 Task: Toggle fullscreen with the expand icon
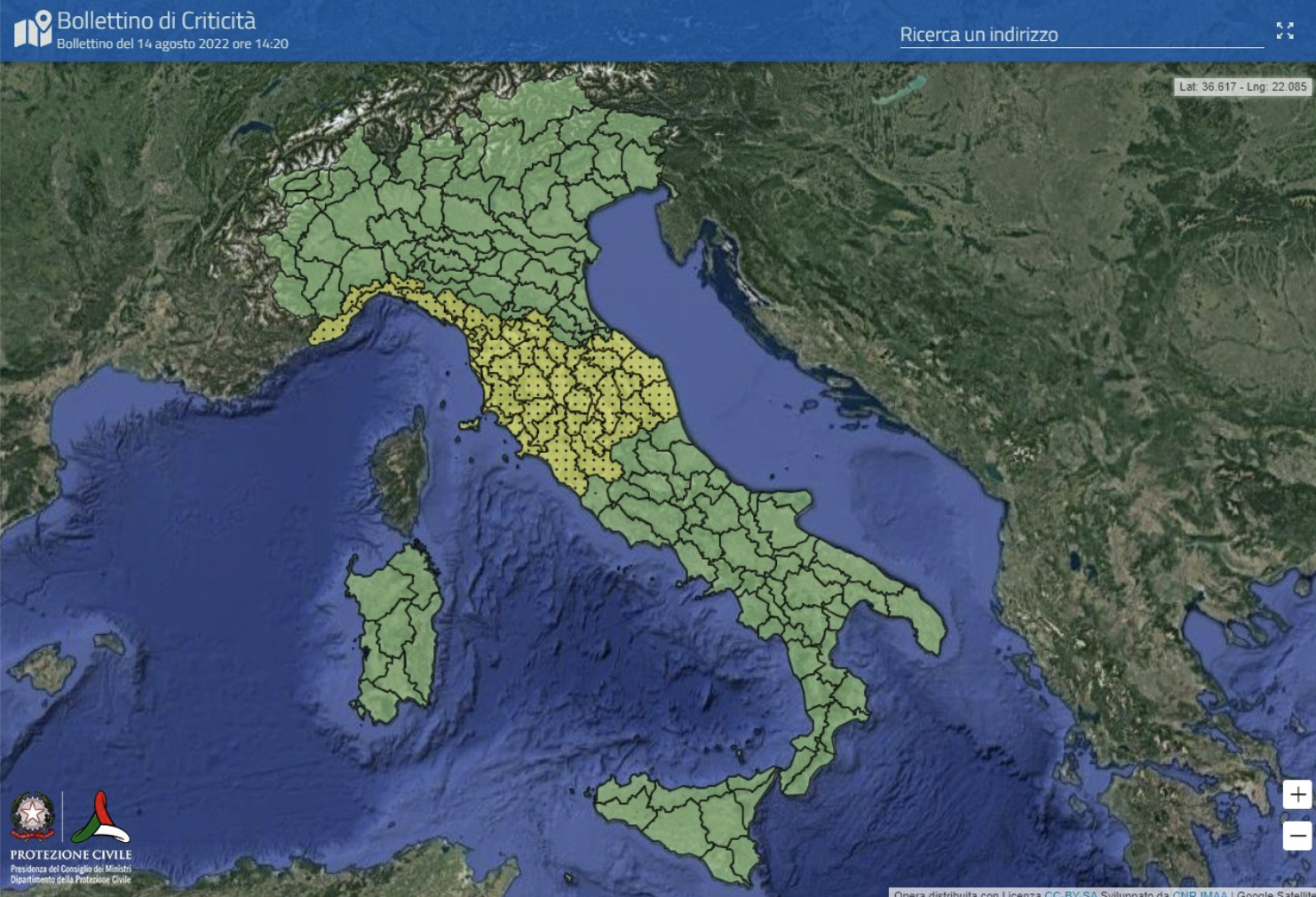[1285, 31]
